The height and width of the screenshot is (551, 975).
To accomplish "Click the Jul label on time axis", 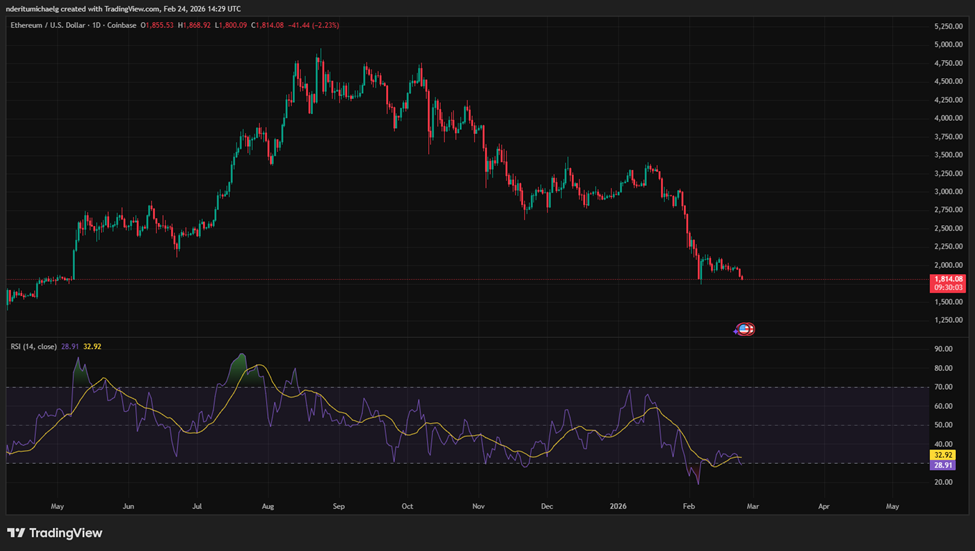I will 197,506.
